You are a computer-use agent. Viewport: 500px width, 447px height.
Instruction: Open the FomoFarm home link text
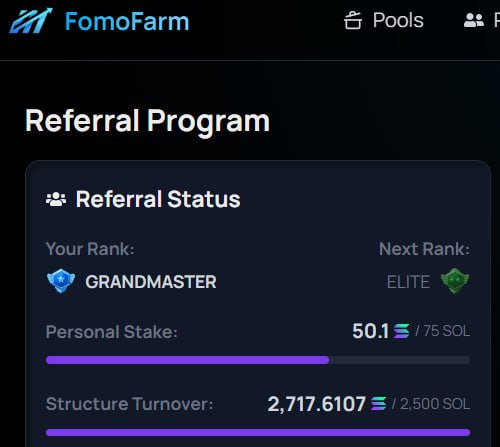tap(127, 21)
